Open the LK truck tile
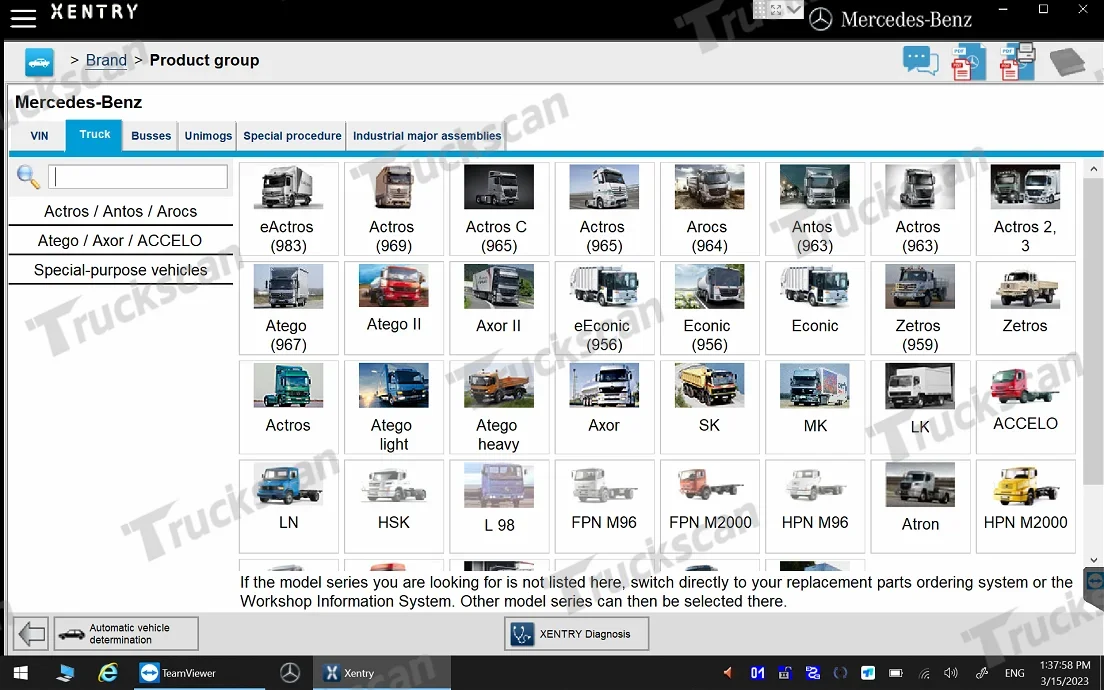Screen dimensions: 1104x690 tap(920, 407)
